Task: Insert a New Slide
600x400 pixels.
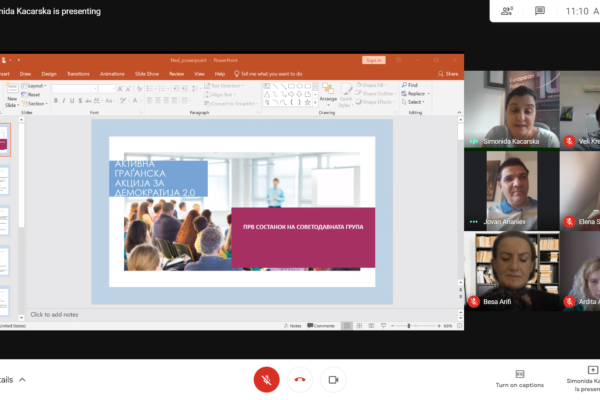Action: click(x=11, y=95)
